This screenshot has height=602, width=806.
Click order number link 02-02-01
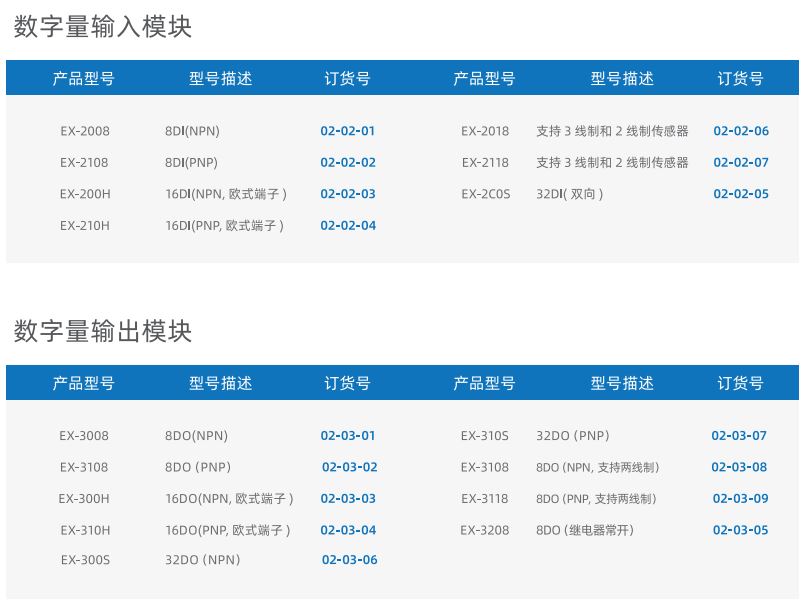[347, 131]
